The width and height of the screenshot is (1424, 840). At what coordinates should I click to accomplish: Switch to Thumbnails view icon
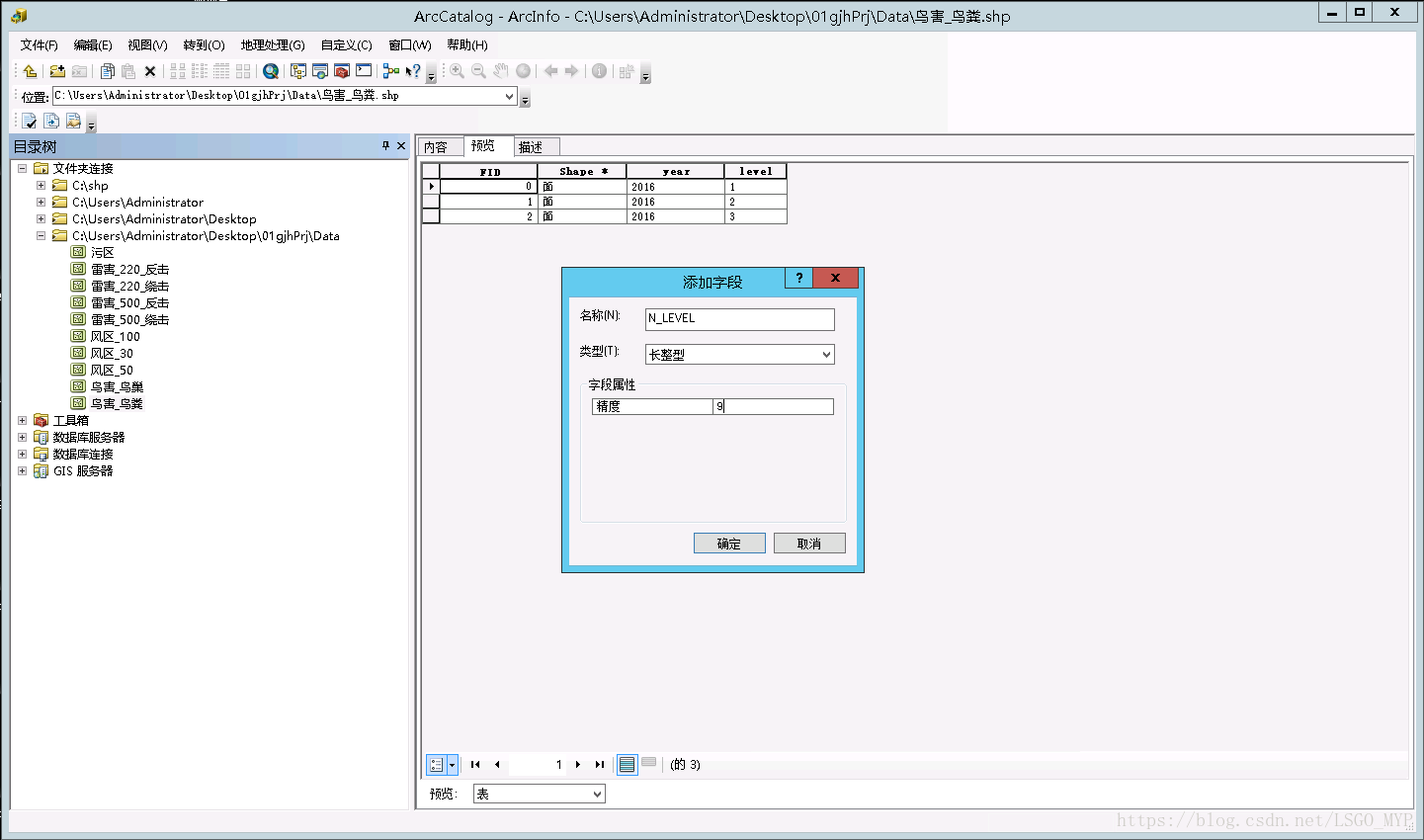coord(243,71)
